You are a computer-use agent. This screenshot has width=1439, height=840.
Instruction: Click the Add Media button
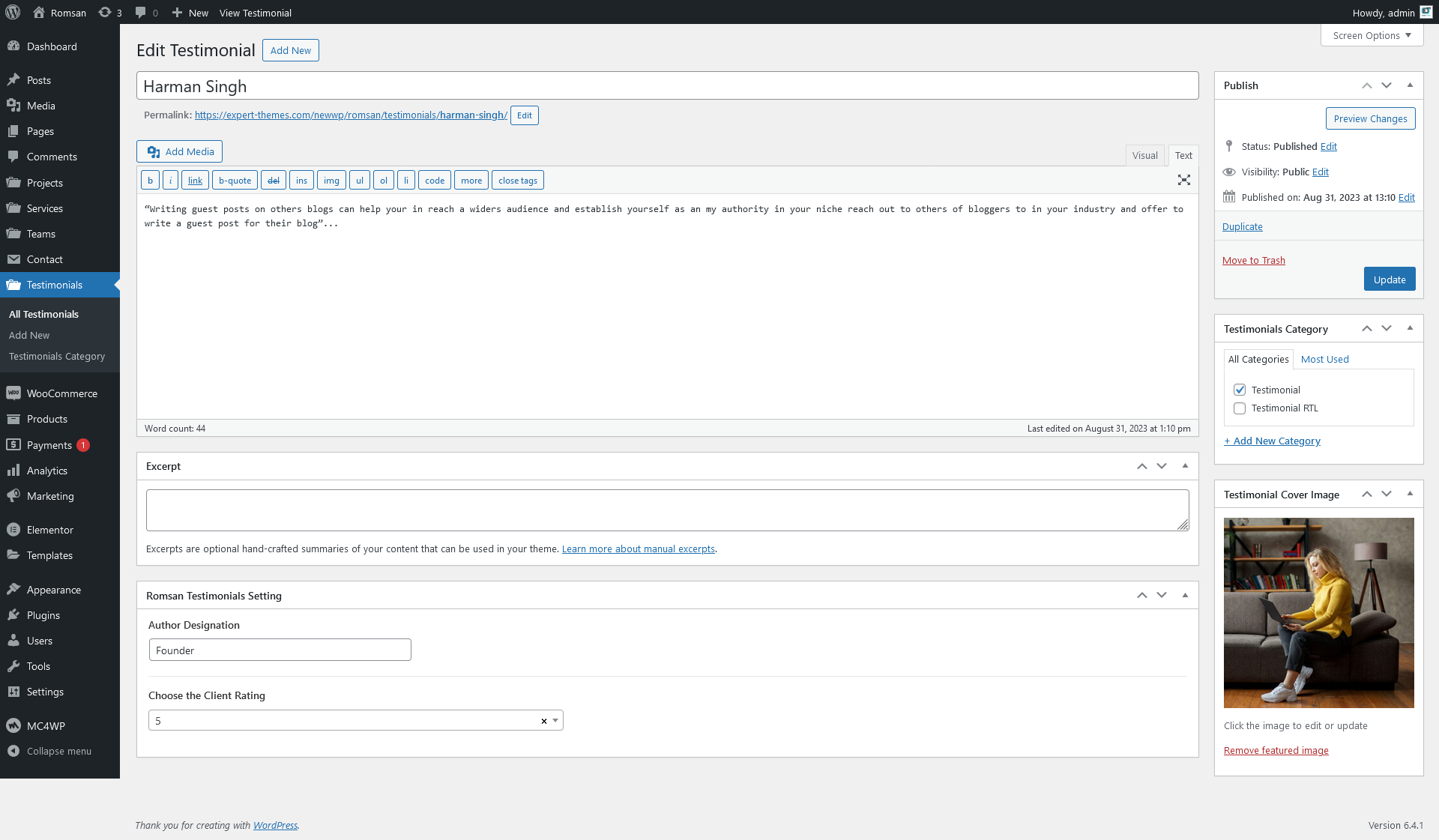pyautogui.click(x=180, y=151)
